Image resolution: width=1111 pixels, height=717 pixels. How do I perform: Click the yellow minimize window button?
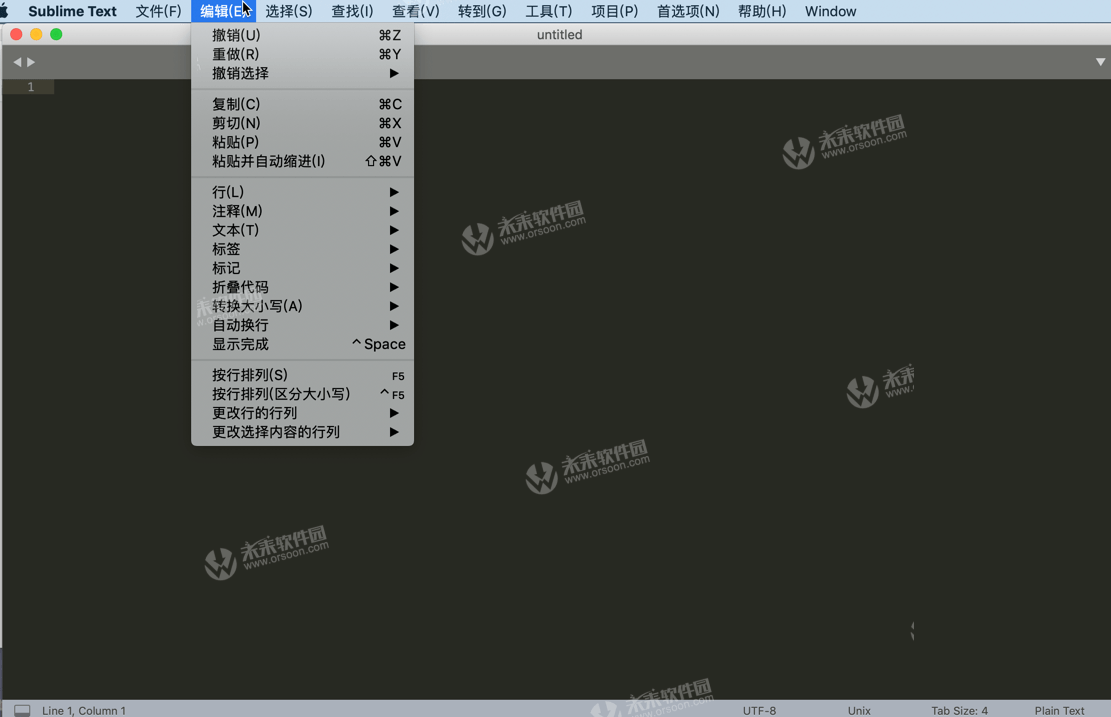coord(36,34)
